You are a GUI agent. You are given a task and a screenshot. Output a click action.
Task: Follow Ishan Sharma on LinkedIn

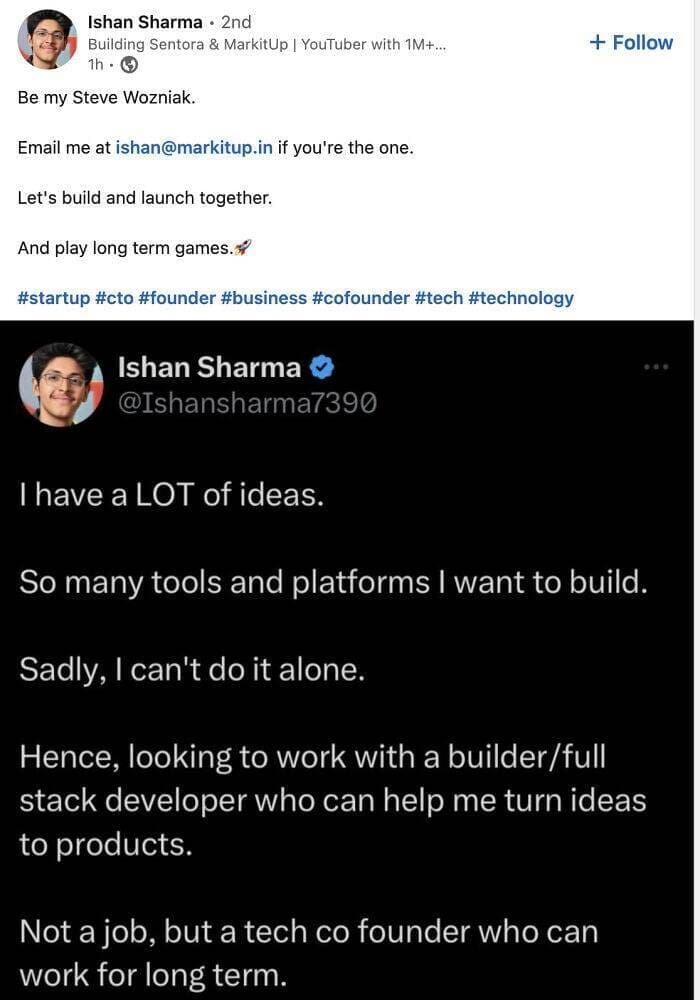(630, 42)
